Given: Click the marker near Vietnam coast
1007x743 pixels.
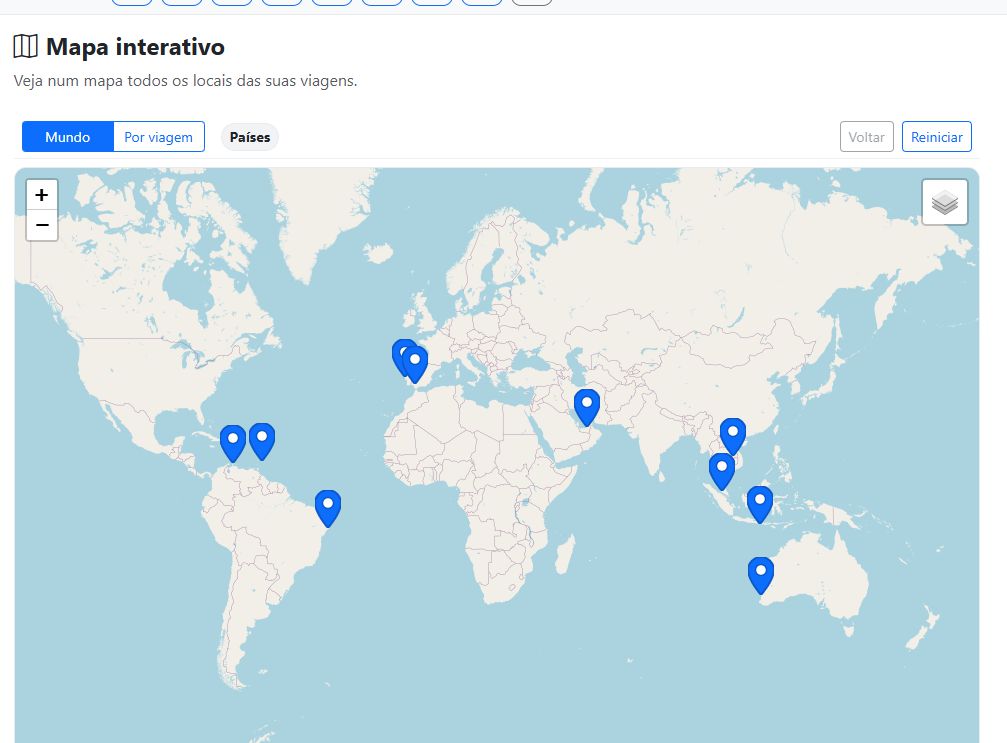Looking at the screenshot, I should coord(733,437).
